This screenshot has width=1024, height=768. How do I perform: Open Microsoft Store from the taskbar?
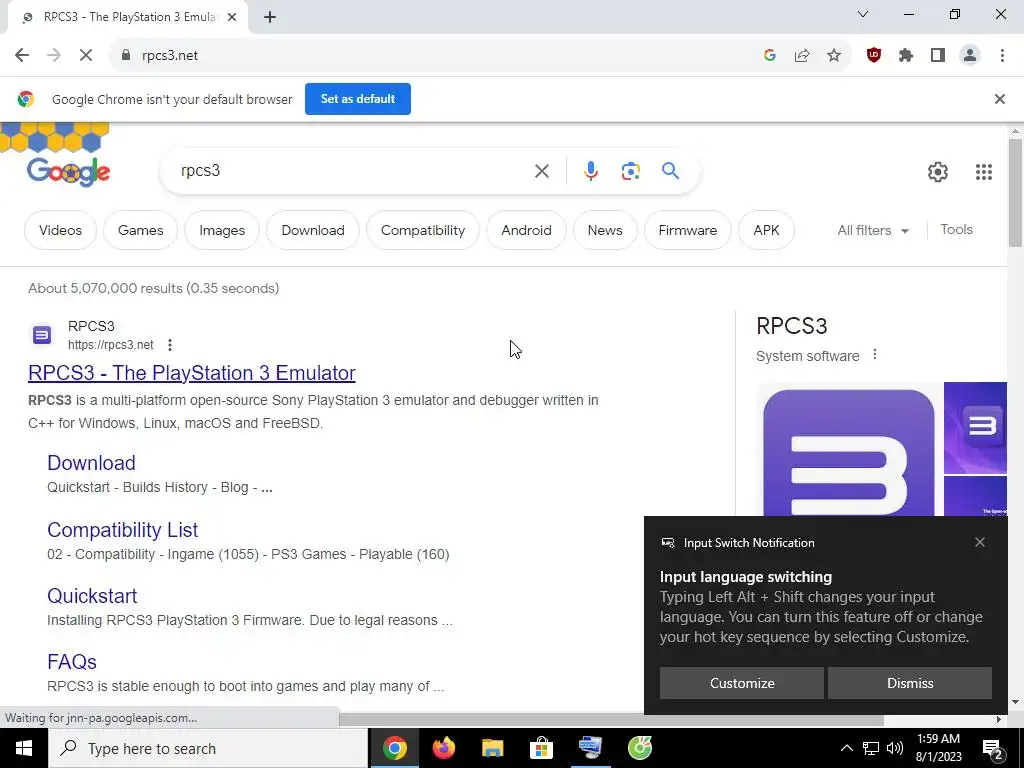[541, 748]
